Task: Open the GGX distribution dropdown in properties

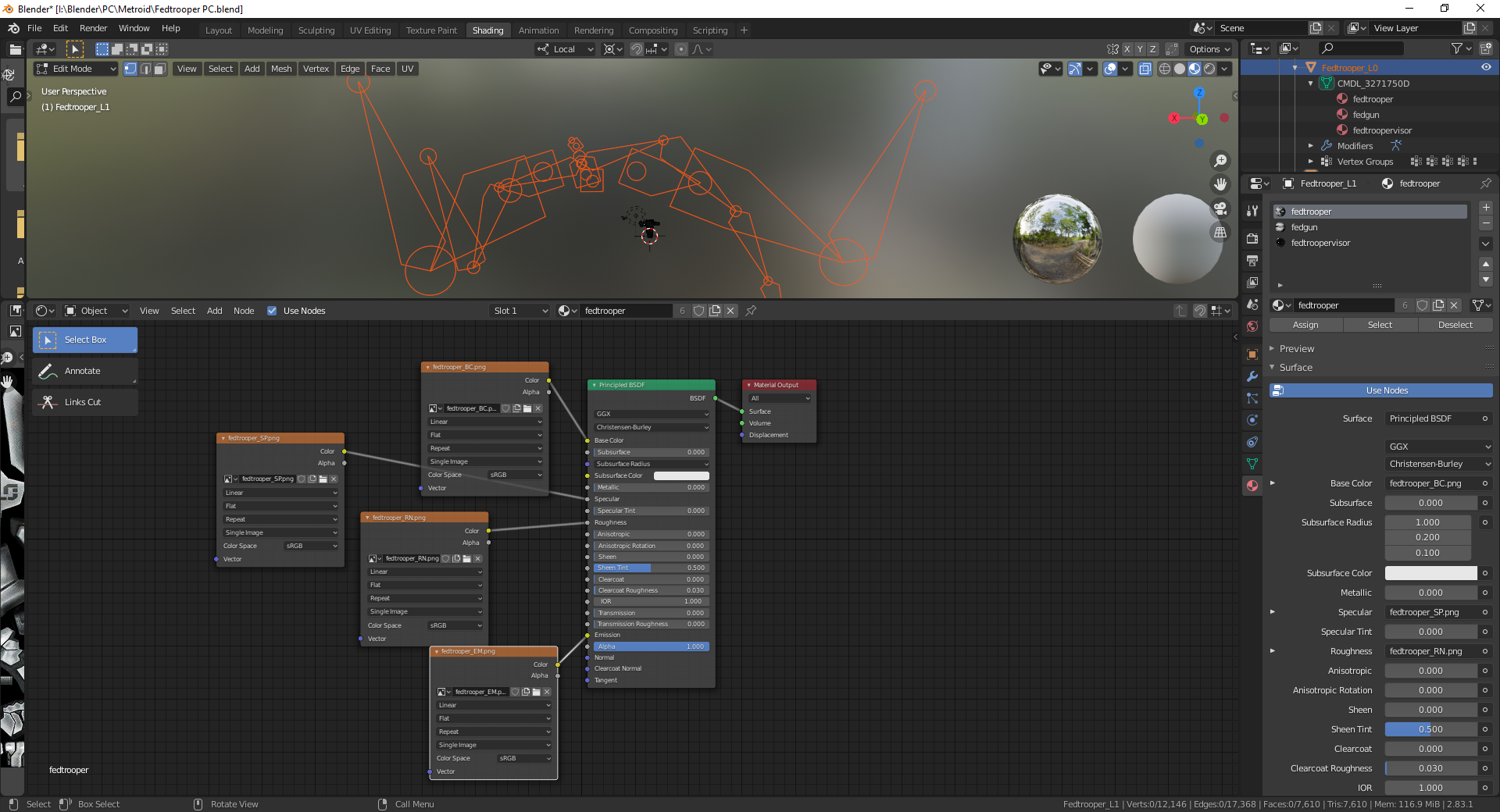Action: pos(1439,447)
